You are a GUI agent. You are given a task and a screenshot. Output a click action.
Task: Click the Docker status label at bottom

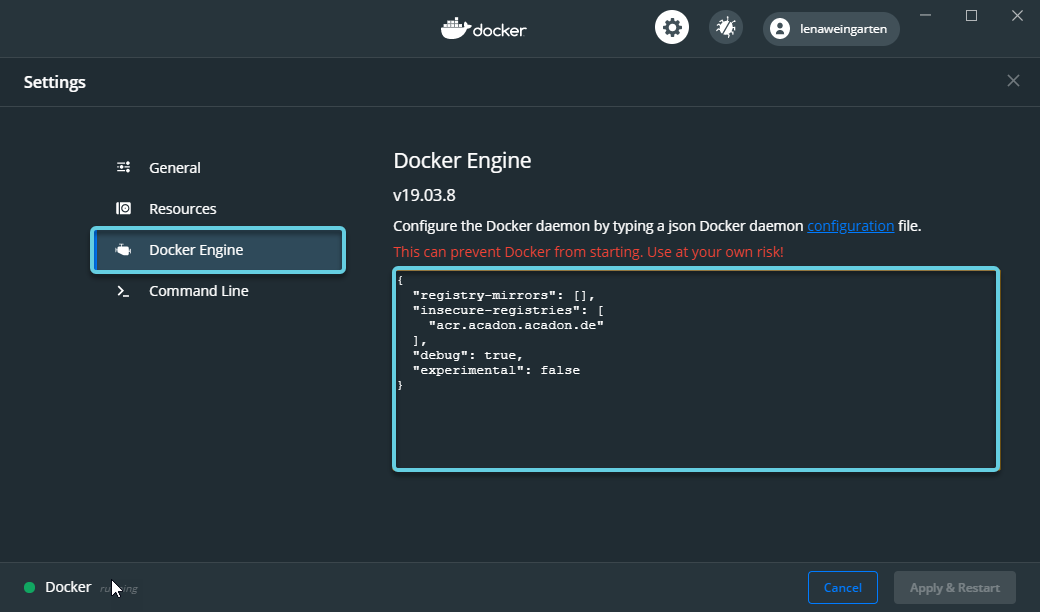point(68,587)
